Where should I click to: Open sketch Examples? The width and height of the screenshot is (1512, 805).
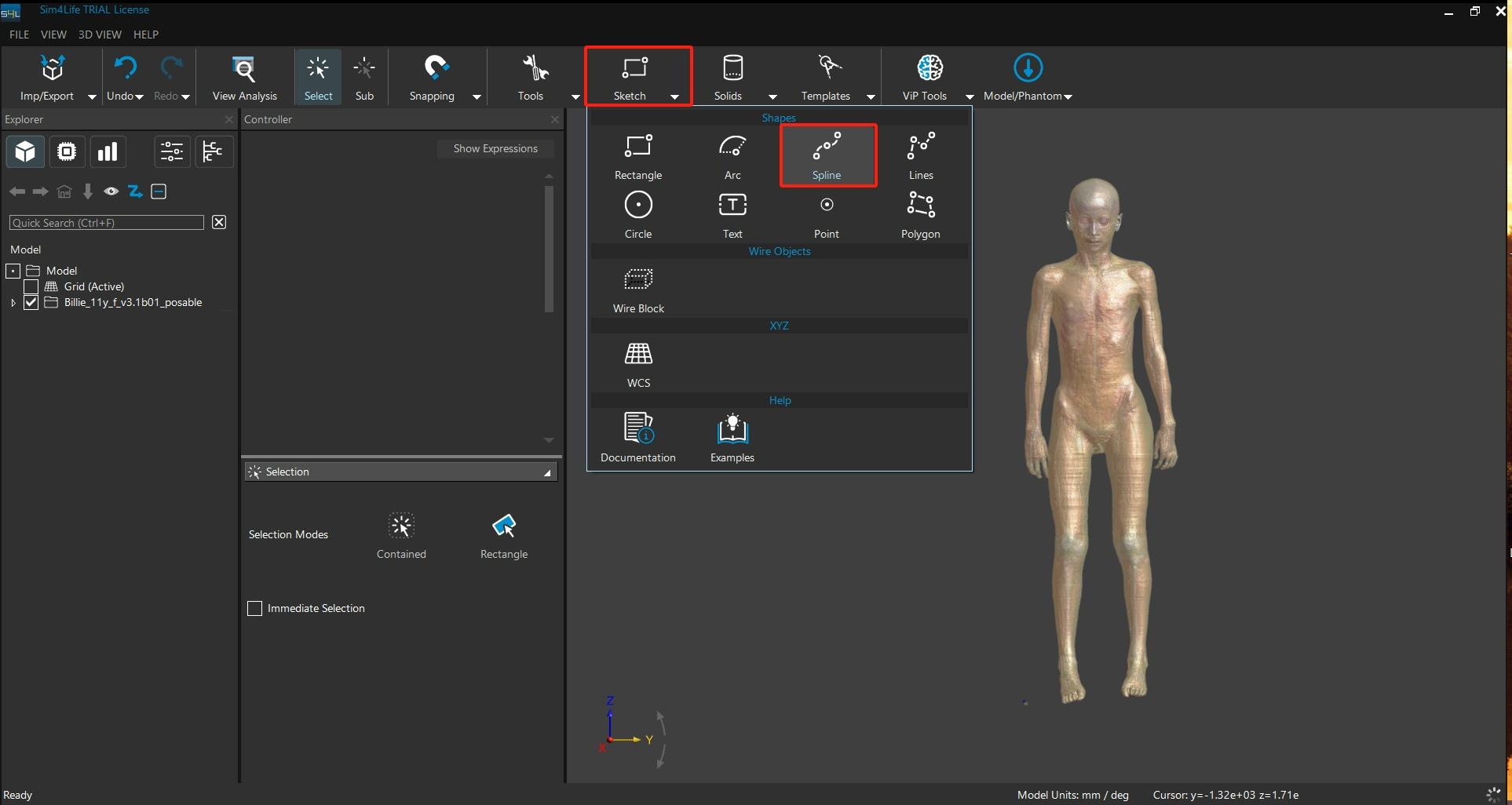pyautogui.click(x=732, y=439)
